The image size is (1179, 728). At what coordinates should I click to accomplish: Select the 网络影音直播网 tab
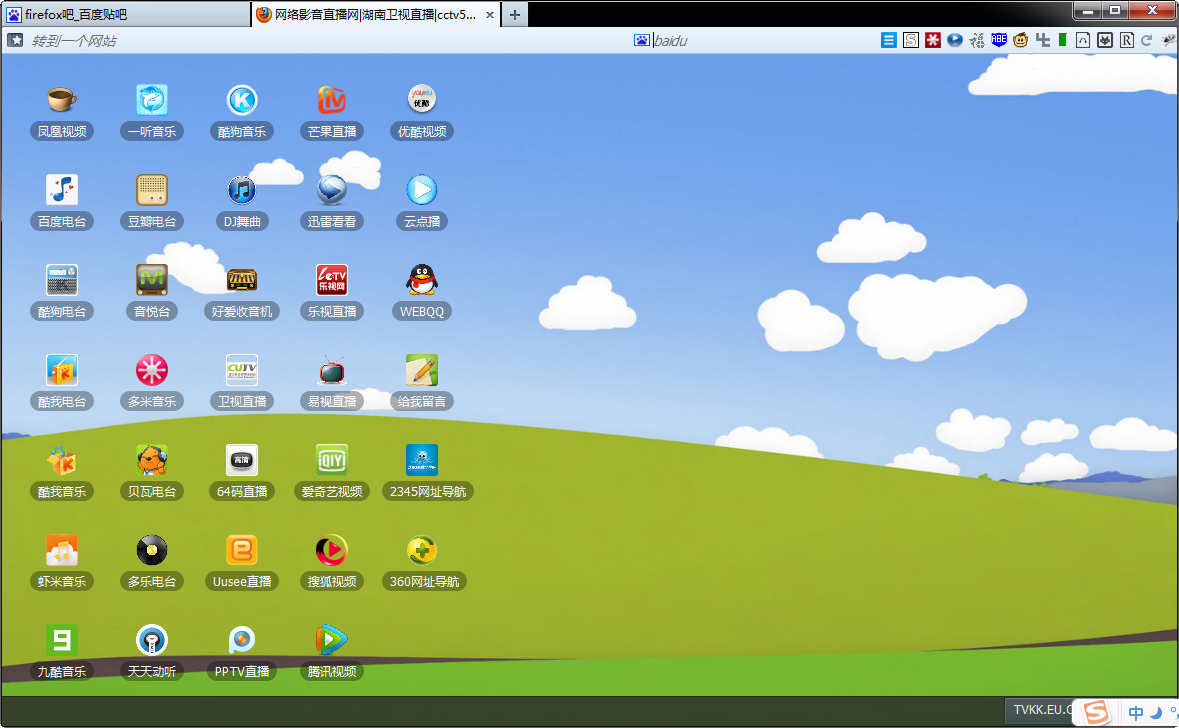tap(376, 14)
